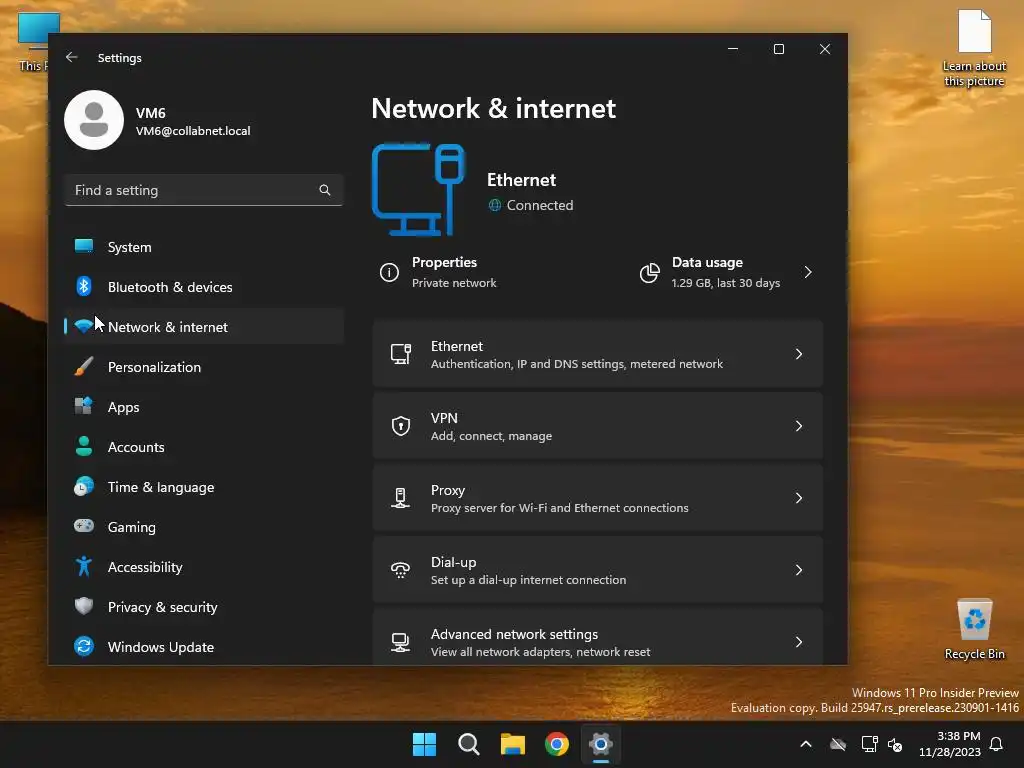Click the Accessibility figure icon

point(84,566)
